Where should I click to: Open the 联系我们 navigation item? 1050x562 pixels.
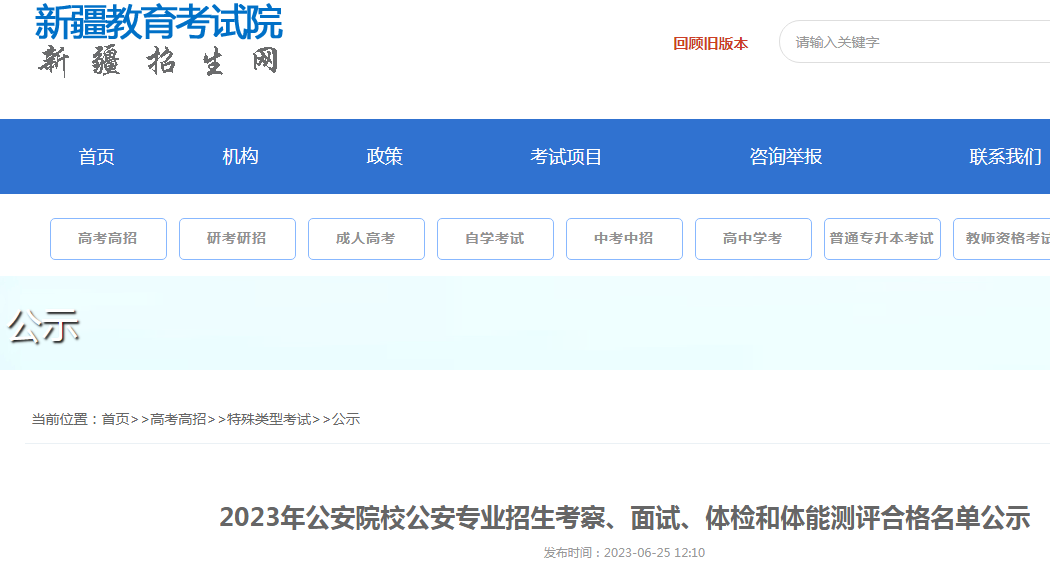pos(1005,157)
